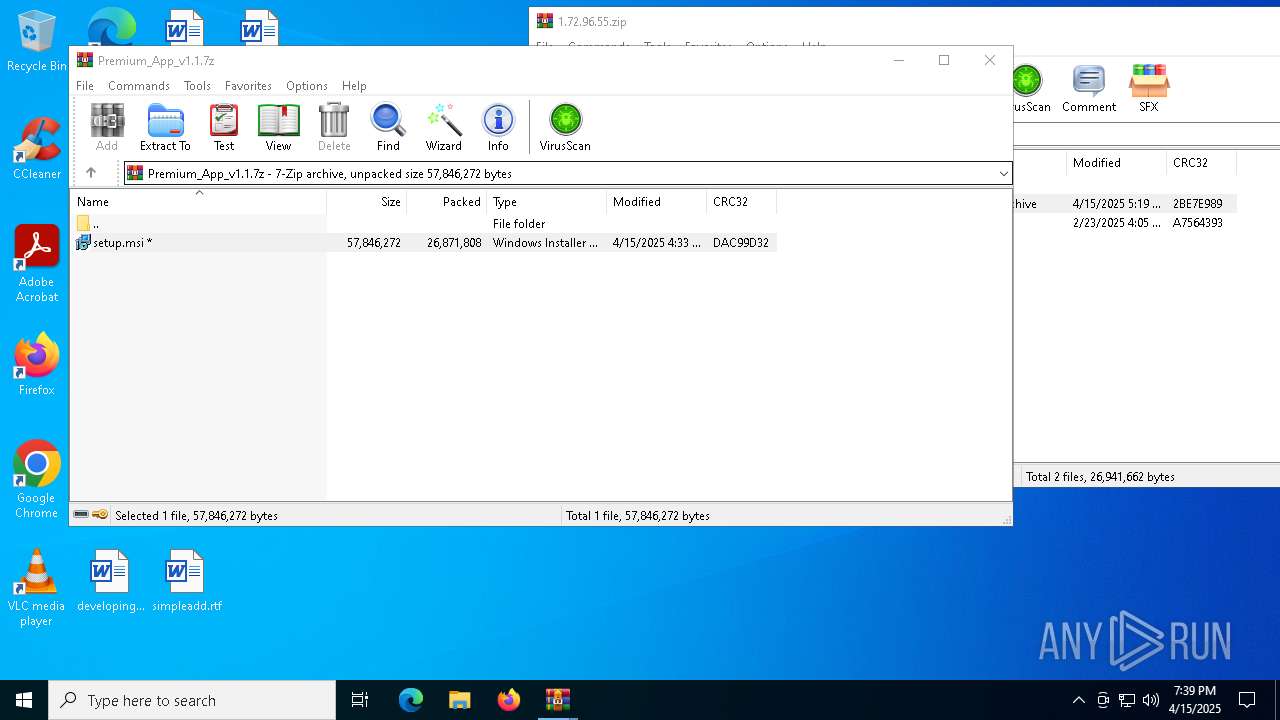The image size is (1280, 720).
Task: Go up one folder level arrow
Action: click(x=91, y=173)
